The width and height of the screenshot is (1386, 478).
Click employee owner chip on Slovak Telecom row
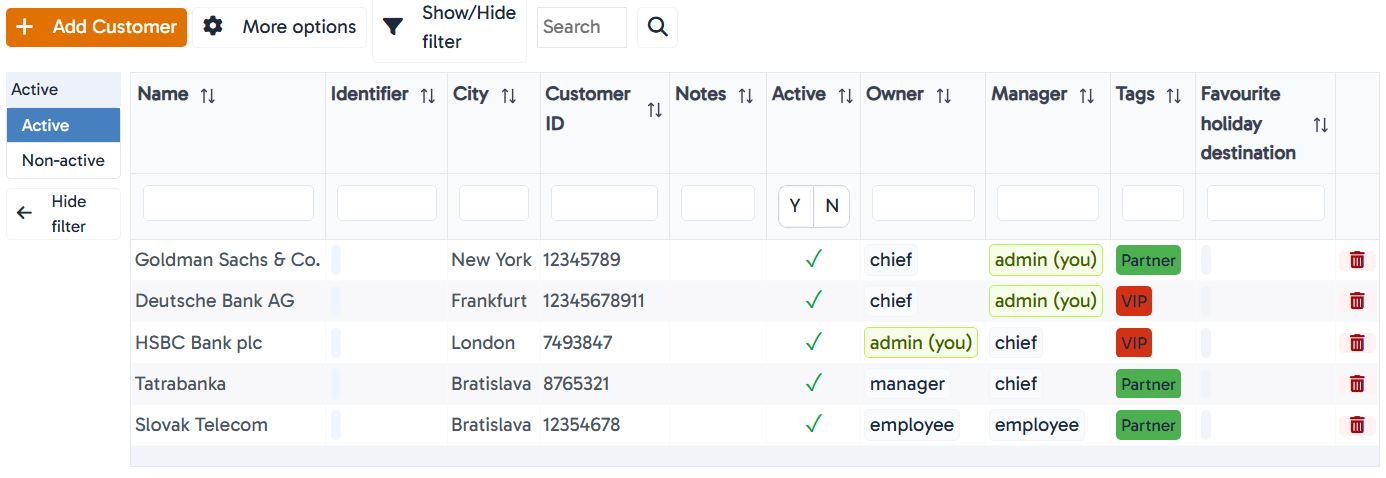tap(912, 425)
